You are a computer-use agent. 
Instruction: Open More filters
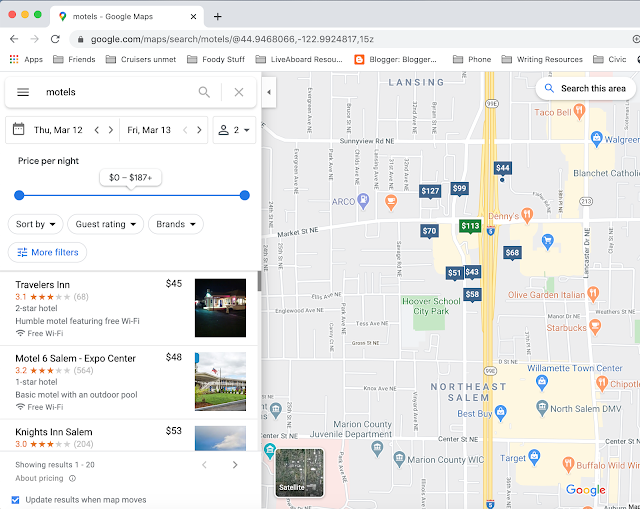pyautogui.click(x=47, y=252)
